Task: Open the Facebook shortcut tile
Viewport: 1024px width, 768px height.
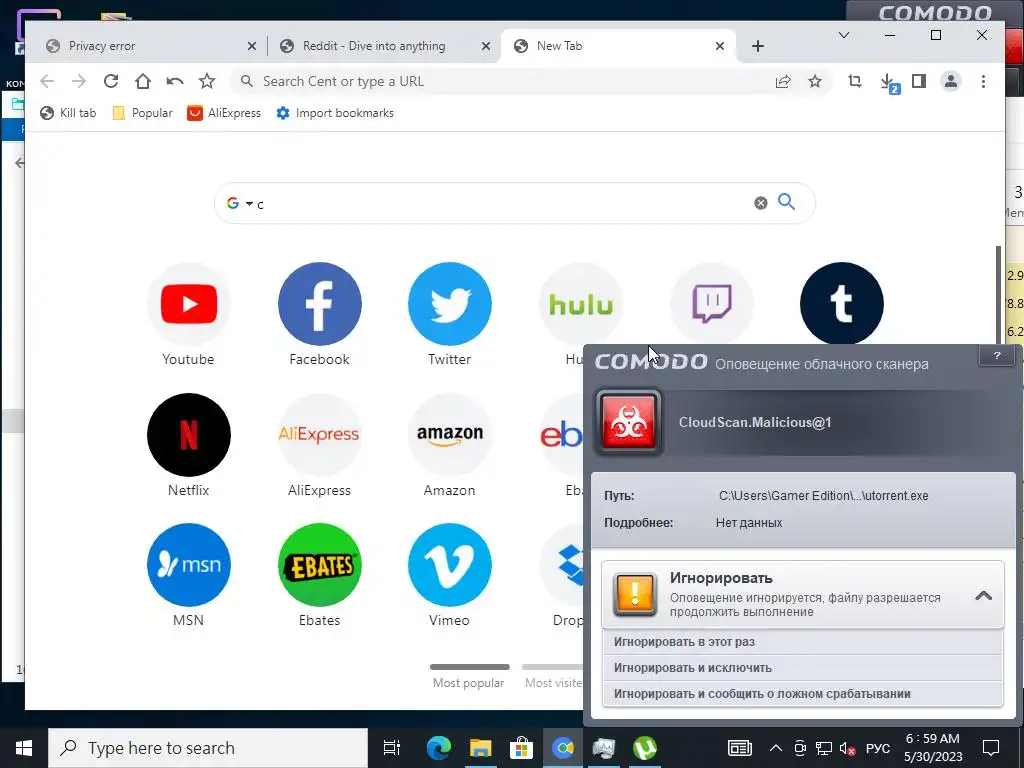Action: (x=319, y=304)
